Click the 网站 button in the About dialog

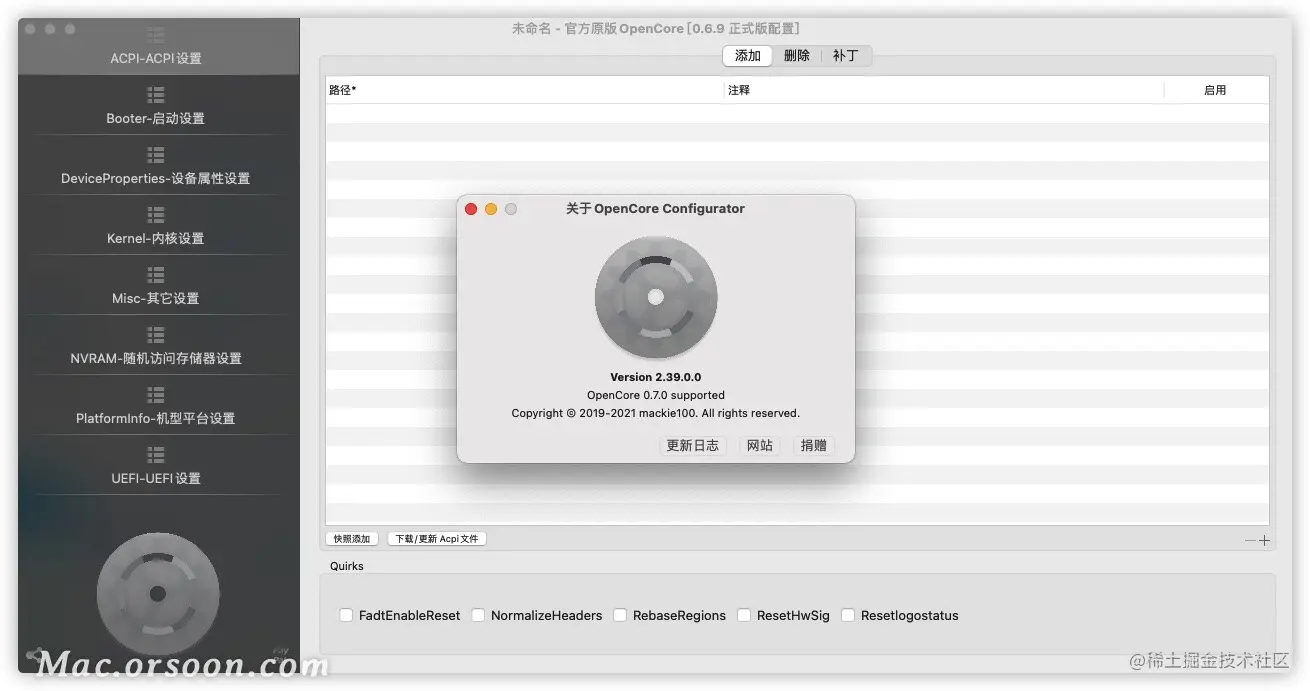pyautogui.click(x=760, y=445)
